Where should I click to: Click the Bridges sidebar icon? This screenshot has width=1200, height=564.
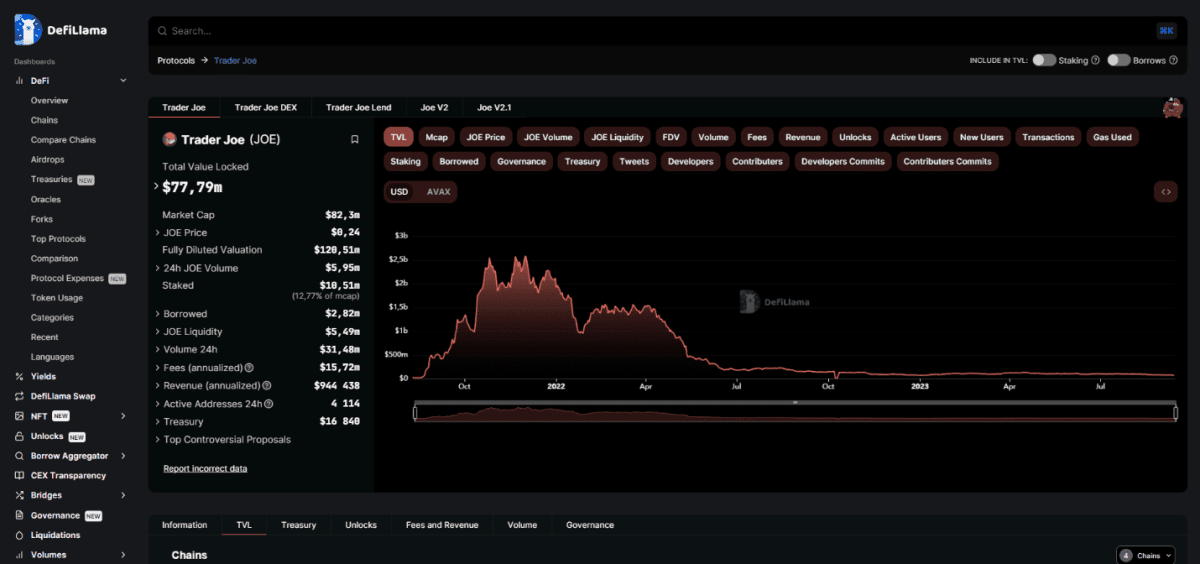(20, 495)
